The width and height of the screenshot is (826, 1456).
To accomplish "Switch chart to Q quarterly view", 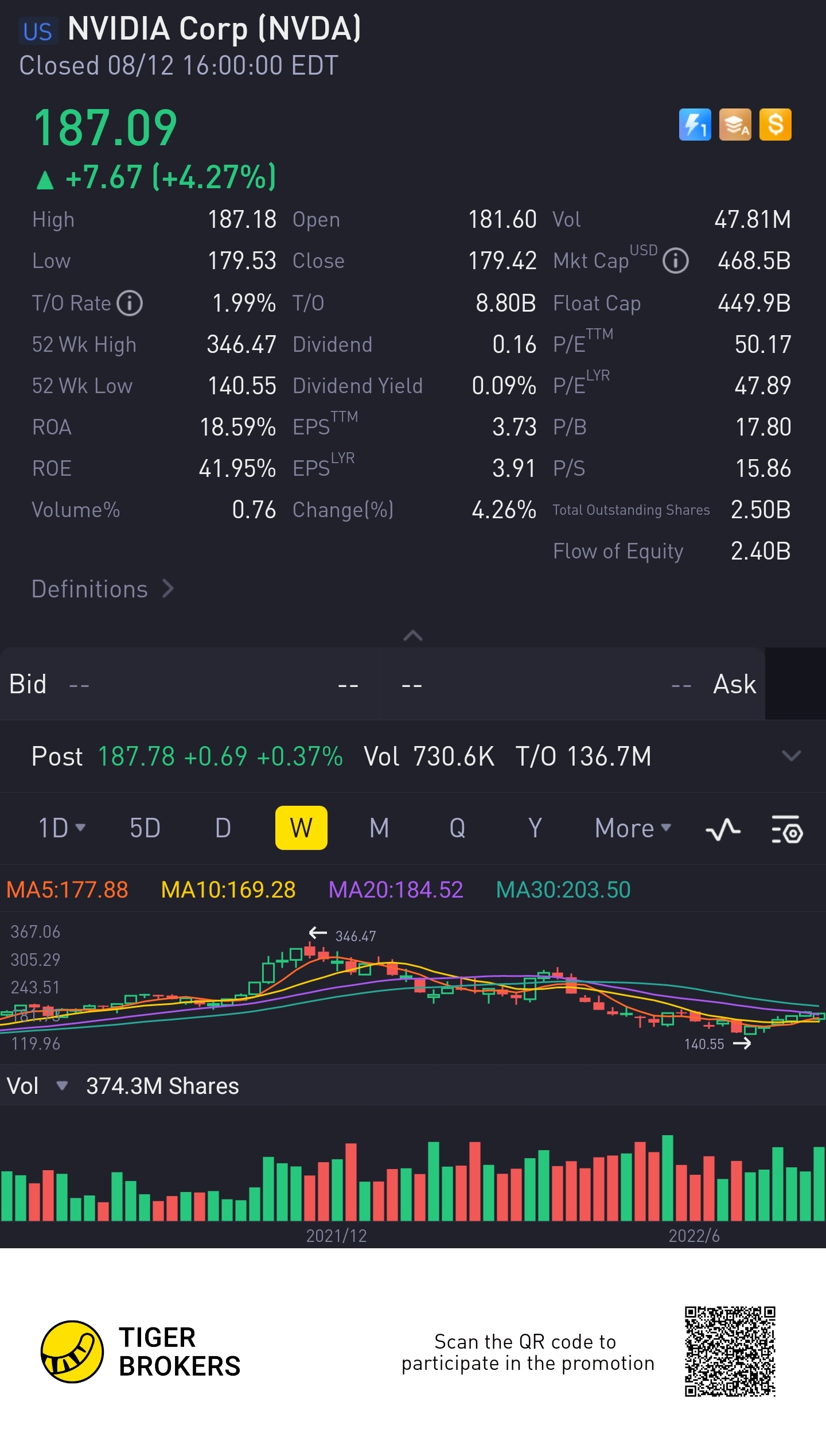I will point(457,828).
